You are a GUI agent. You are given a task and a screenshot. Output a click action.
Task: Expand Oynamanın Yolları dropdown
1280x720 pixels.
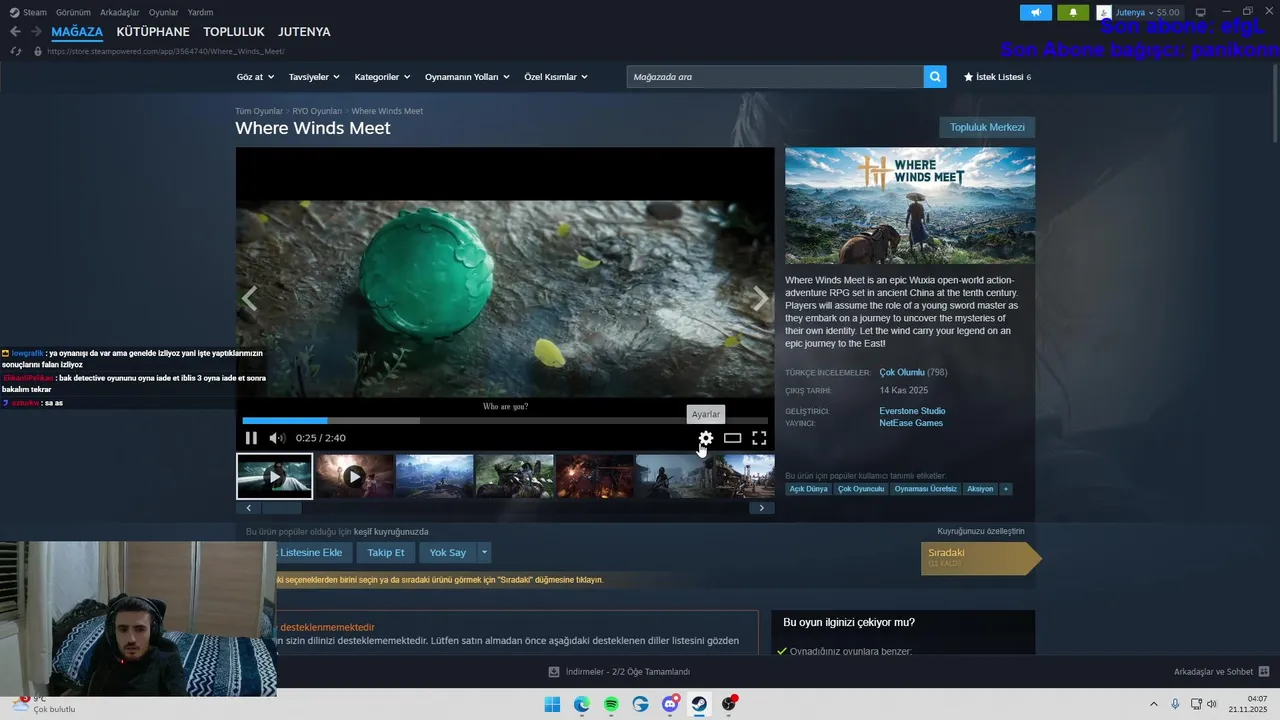pyautogui.click(x=467, y=77)
